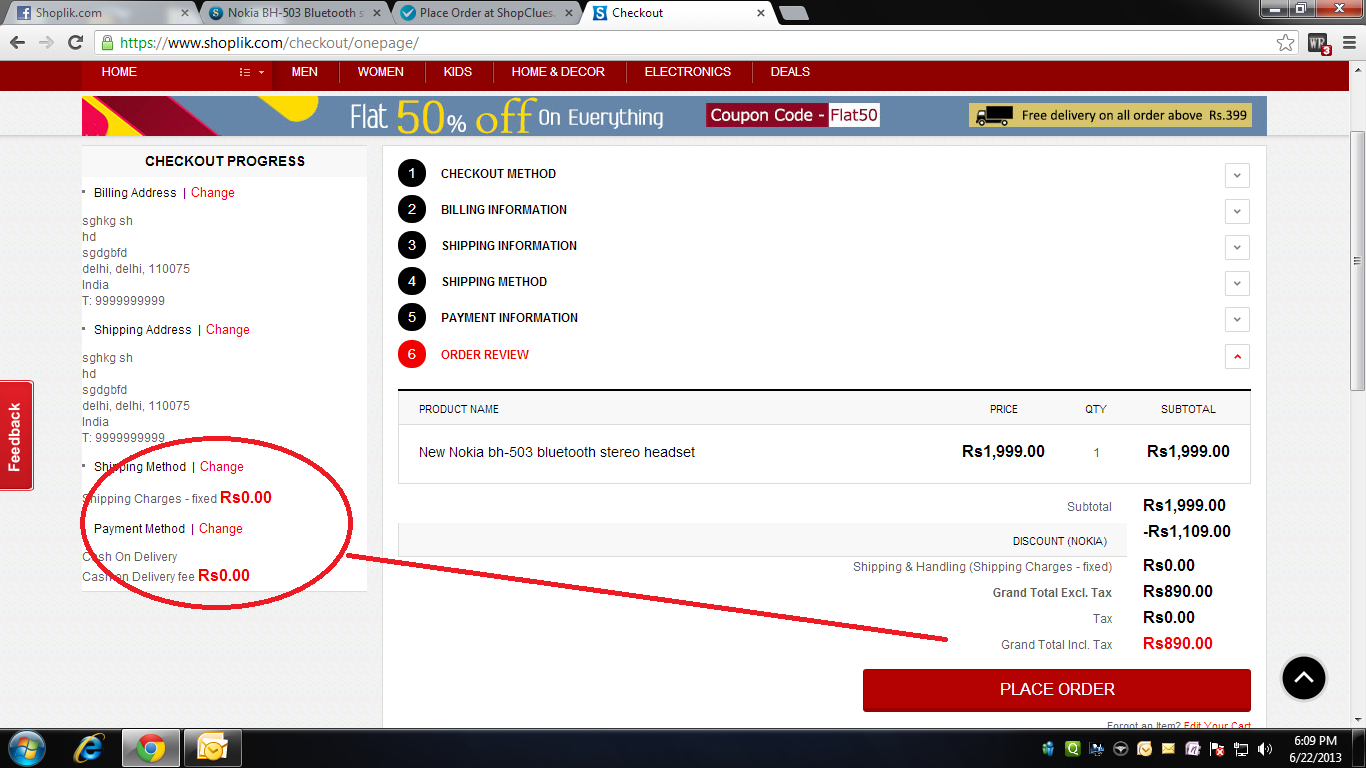
Task: Open the network connection tray icon
Action: [1241, 749]
